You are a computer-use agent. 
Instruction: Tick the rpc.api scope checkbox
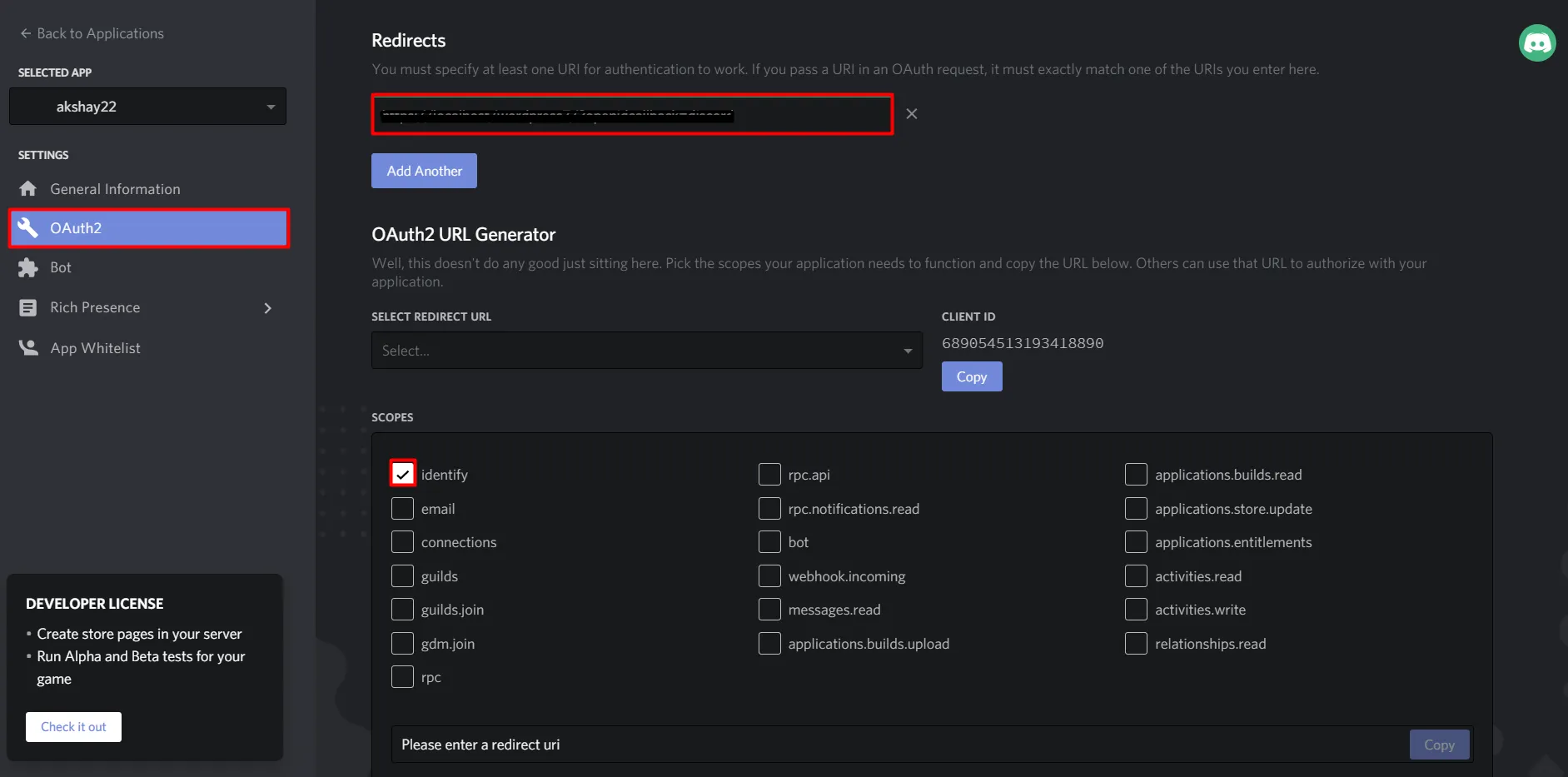coord(769,474)
